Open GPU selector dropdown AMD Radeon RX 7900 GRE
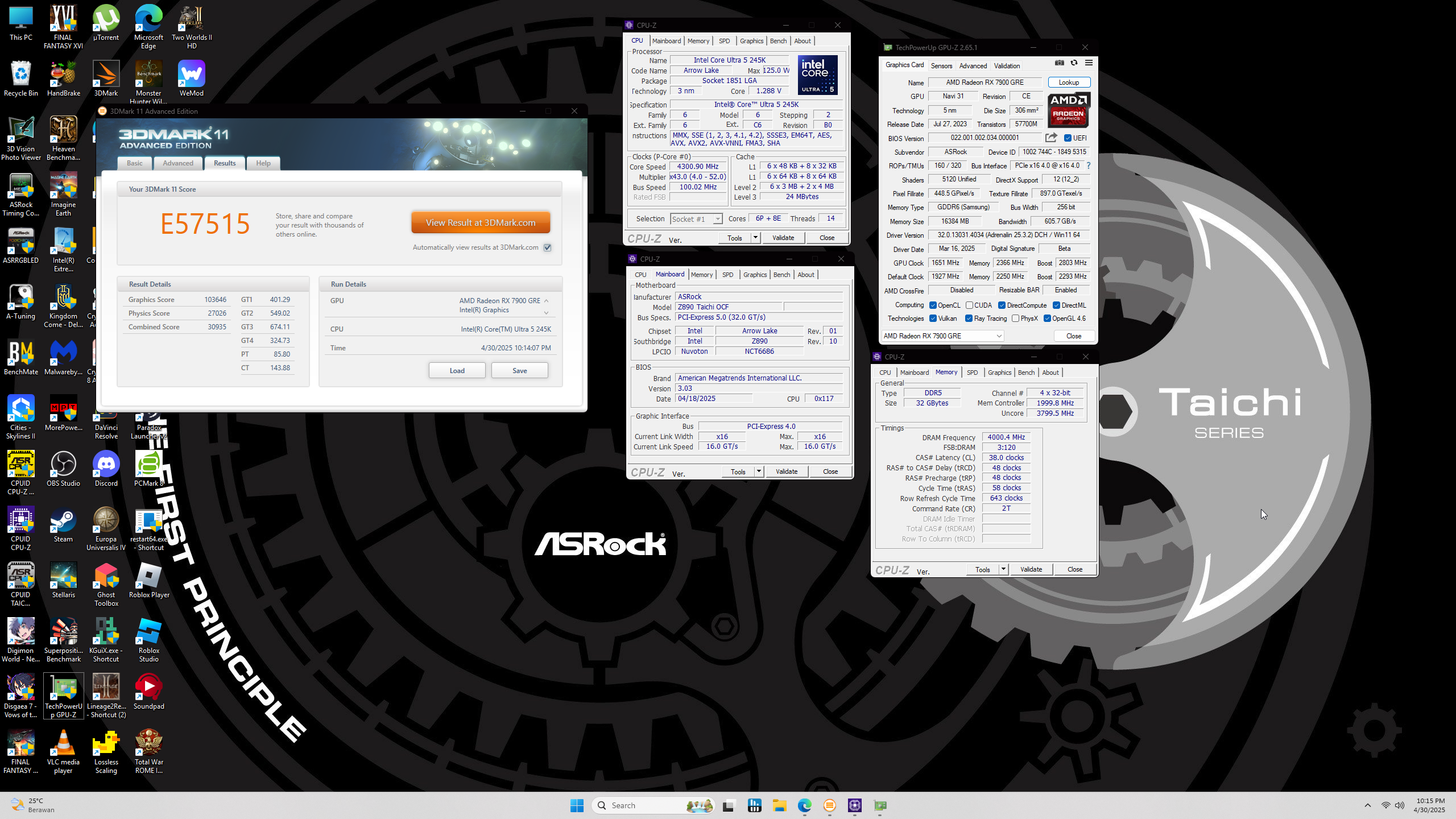Image resolution: width=1456 pixels, height=819 pixels. click(942, 336)
